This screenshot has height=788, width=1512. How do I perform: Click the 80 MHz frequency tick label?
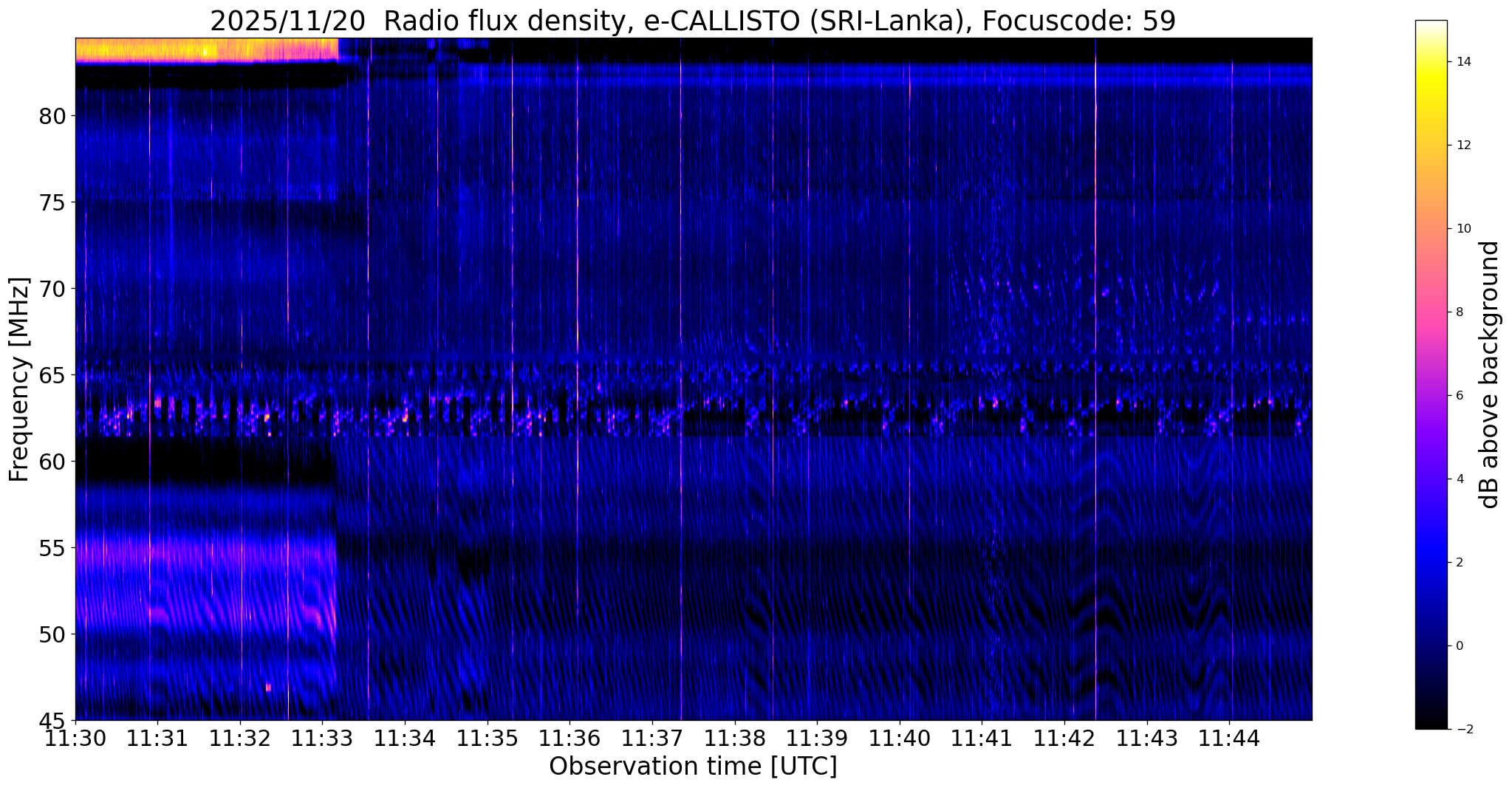pyautogui.click(x=52, y=116)
